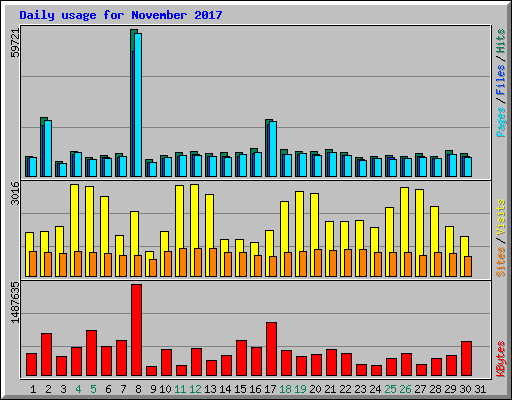Select the red KBytes bar for day 2

point(46,355)
